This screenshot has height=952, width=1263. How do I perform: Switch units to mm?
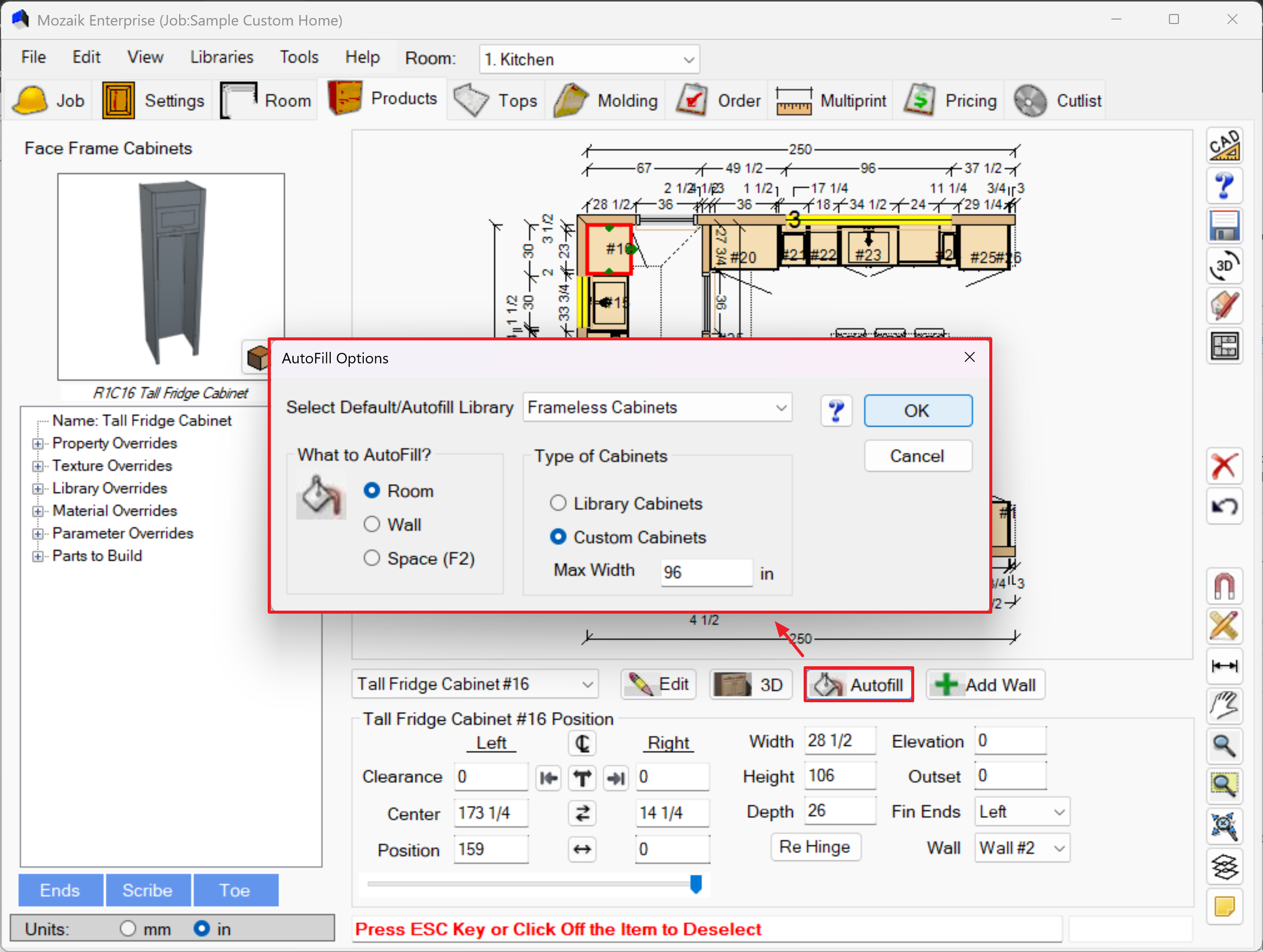click(128, 928)
